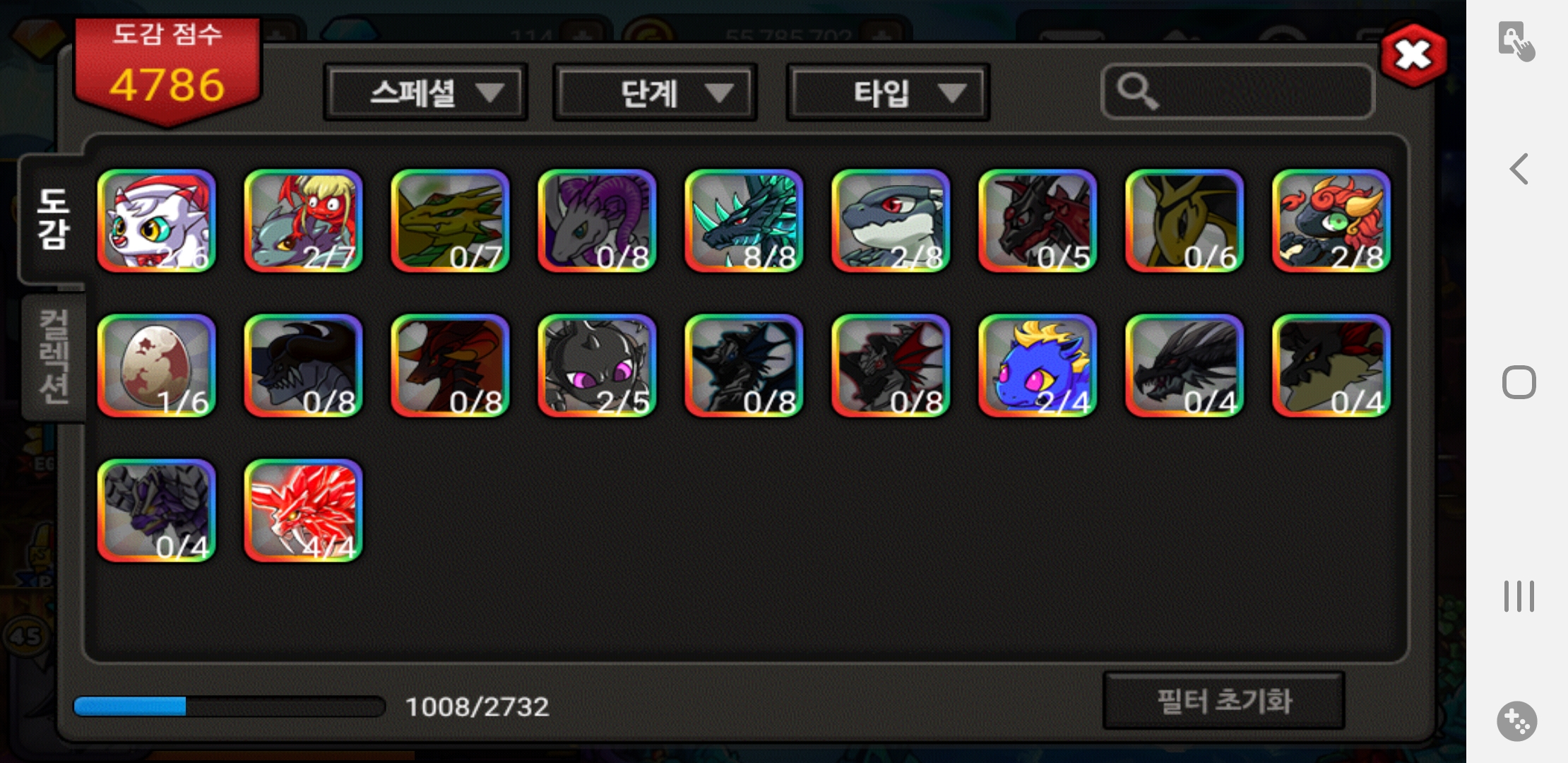Close the encyclopedia with red X
The height and width of the screenshot is (763, 1568).
pyautogui.click(x=1413, y=55)
